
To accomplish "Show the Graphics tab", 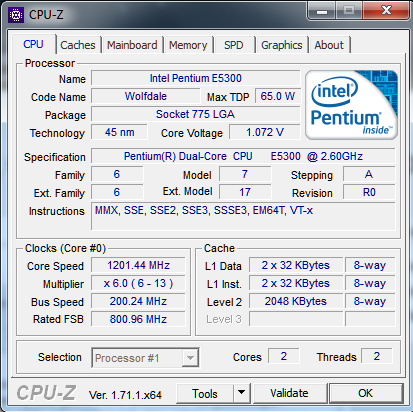I will (282, 45).
